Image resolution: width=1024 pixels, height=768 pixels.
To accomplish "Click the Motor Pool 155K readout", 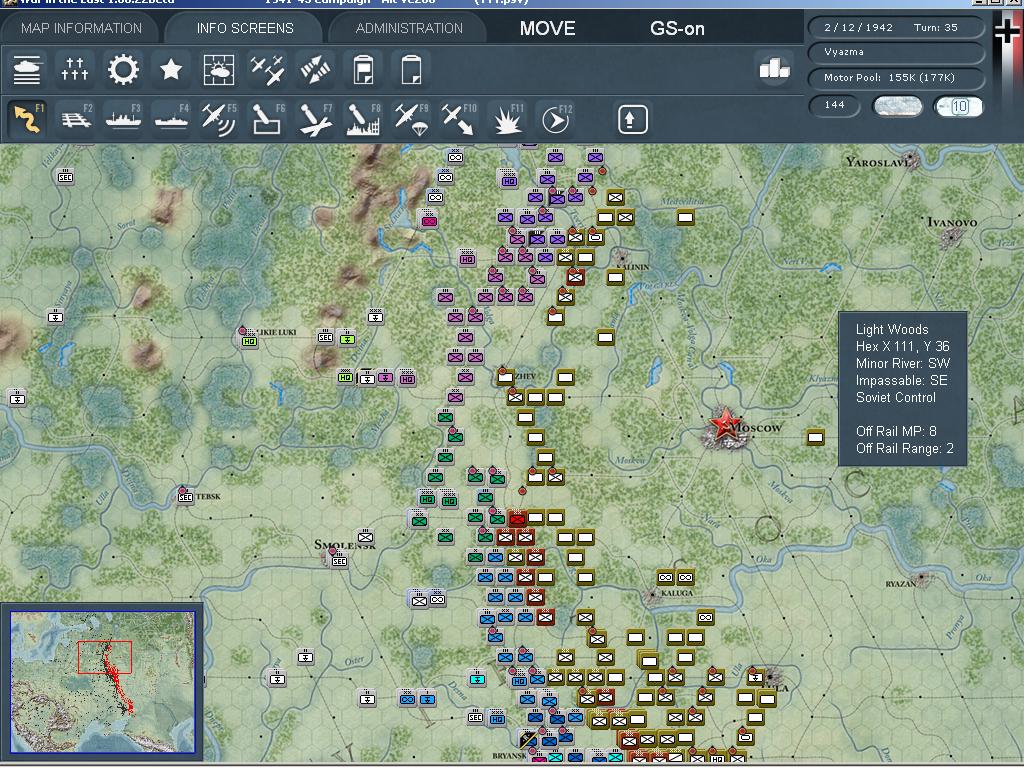I will pyautogui.click(x=896, y=78).
